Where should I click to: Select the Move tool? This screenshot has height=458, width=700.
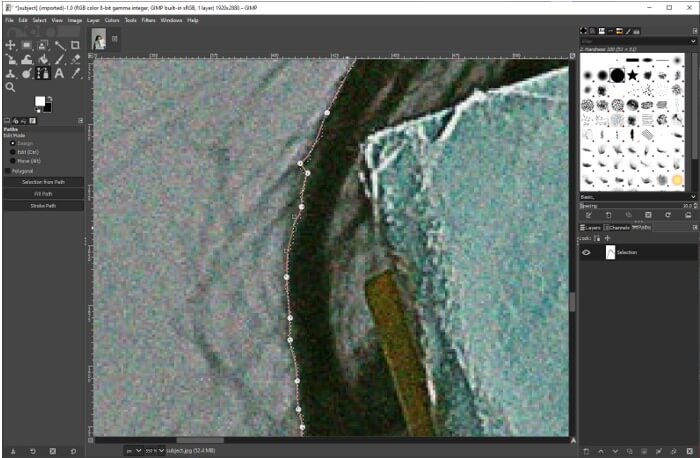(x=10, y=45)
